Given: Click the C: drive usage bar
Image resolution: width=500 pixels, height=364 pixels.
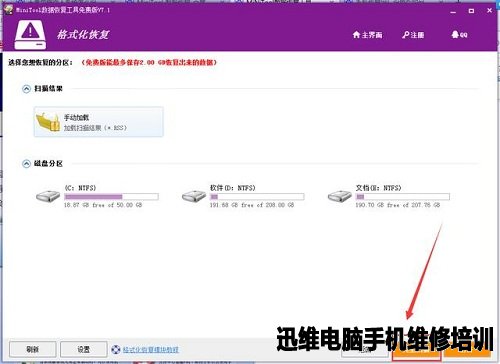Looking at the screenshot, I should [x=111, y=197].
